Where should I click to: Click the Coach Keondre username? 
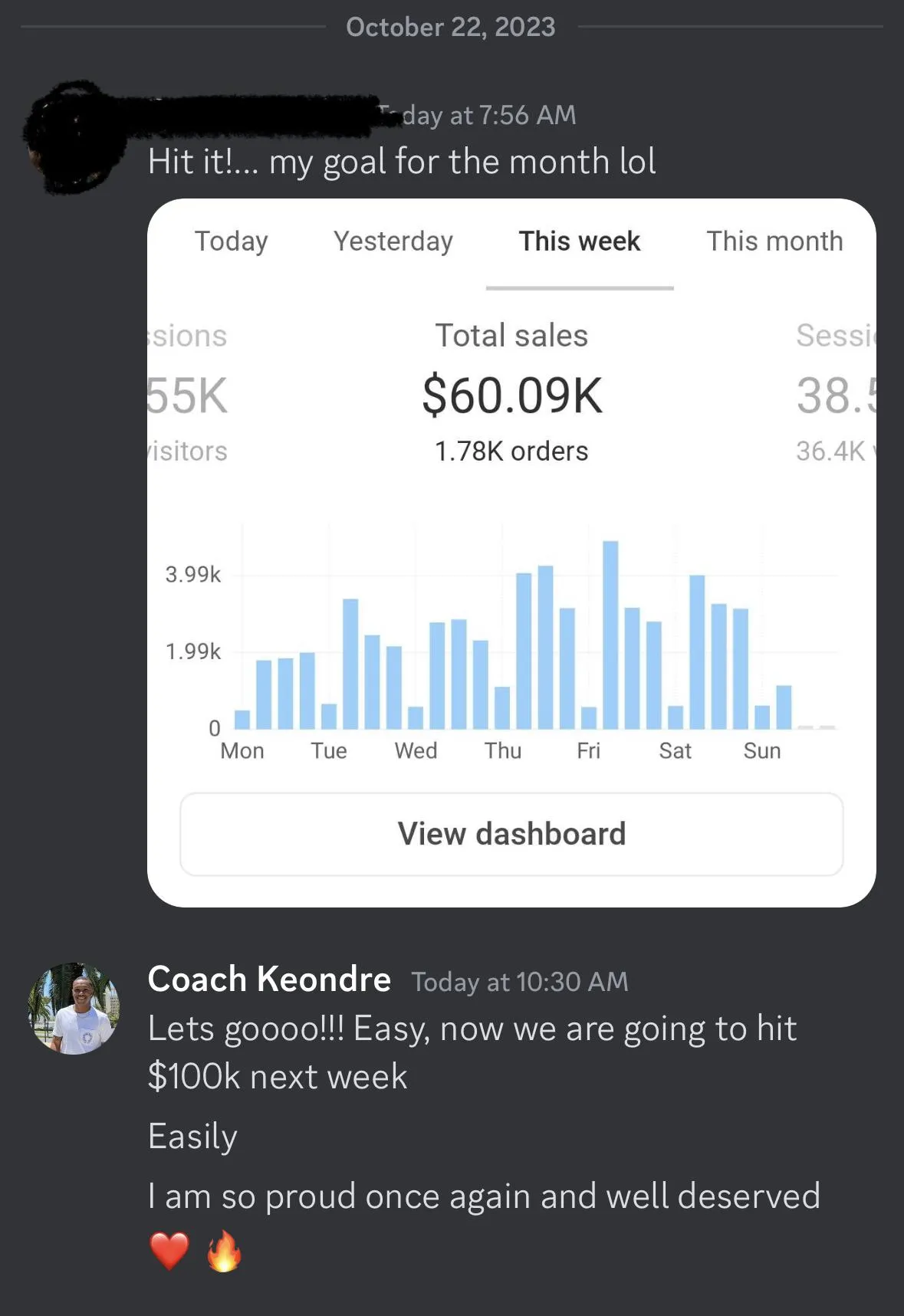(x=269, y=980)
